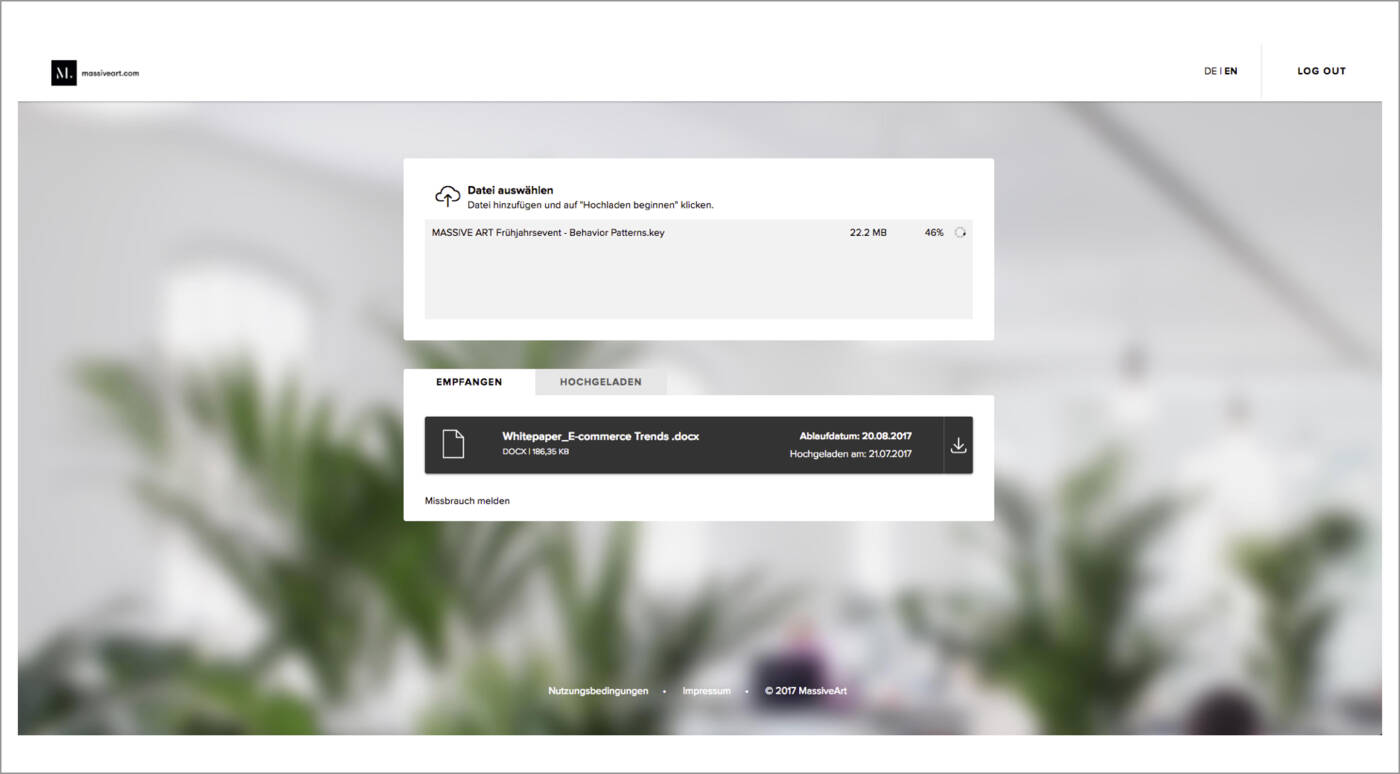Screen dimensions: 1400x774
Task: Click the loading spinner next to 46%
Action: [960, 233]
